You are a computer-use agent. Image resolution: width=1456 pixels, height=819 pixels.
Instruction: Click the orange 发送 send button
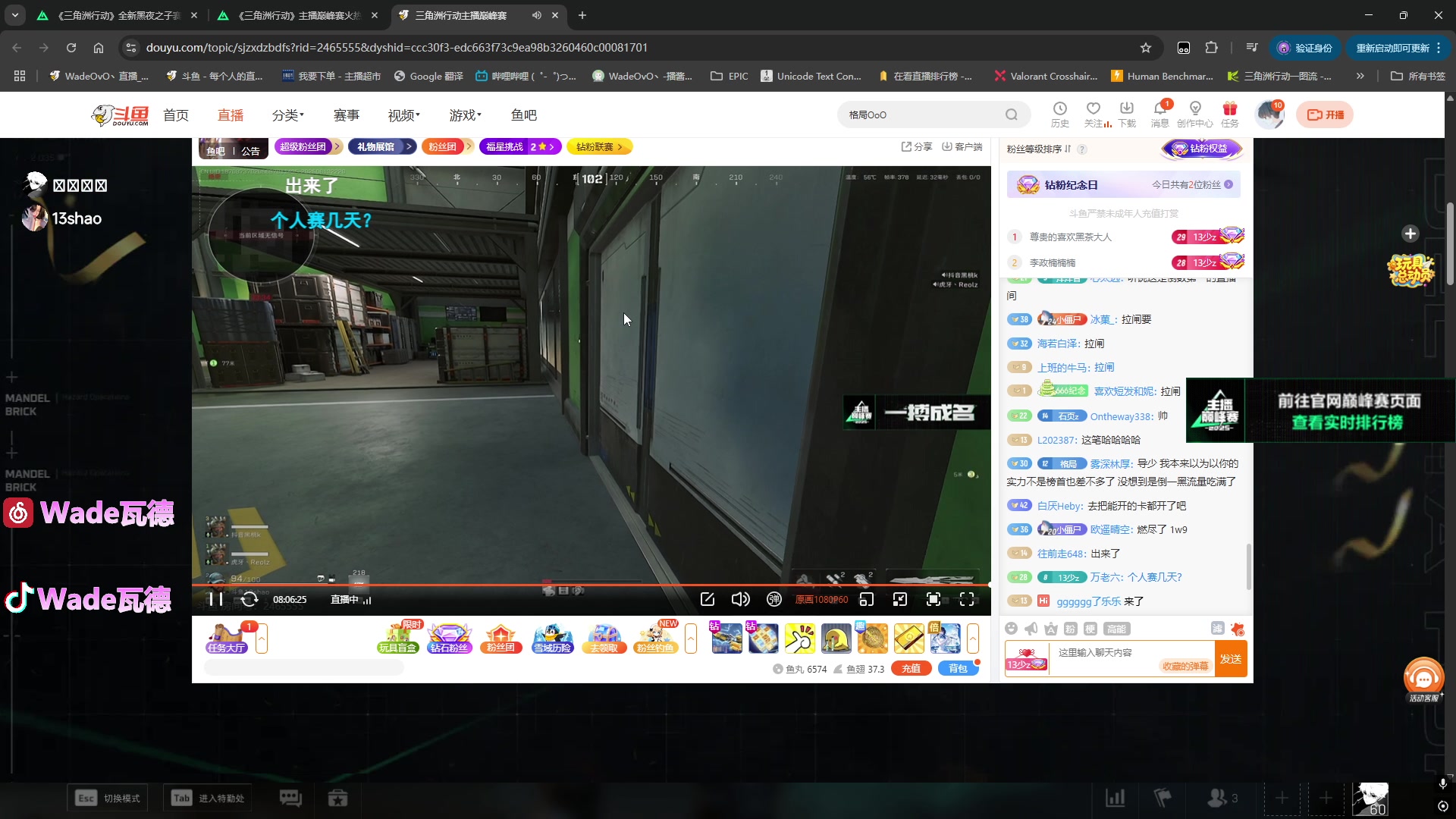1230,658
